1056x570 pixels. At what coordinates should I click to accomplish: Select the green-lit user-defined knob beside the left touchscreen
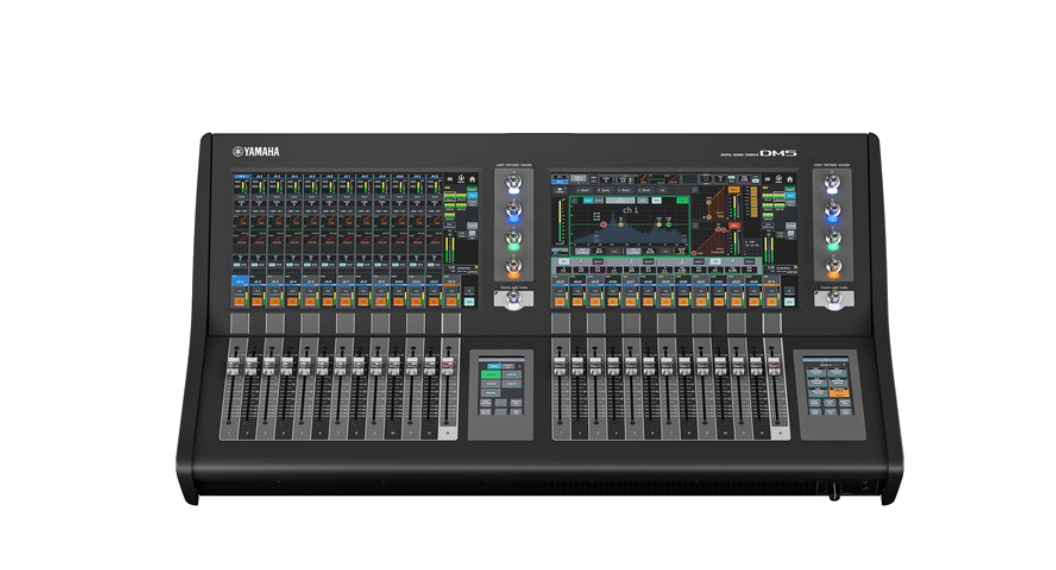click(x=513, y=241)
